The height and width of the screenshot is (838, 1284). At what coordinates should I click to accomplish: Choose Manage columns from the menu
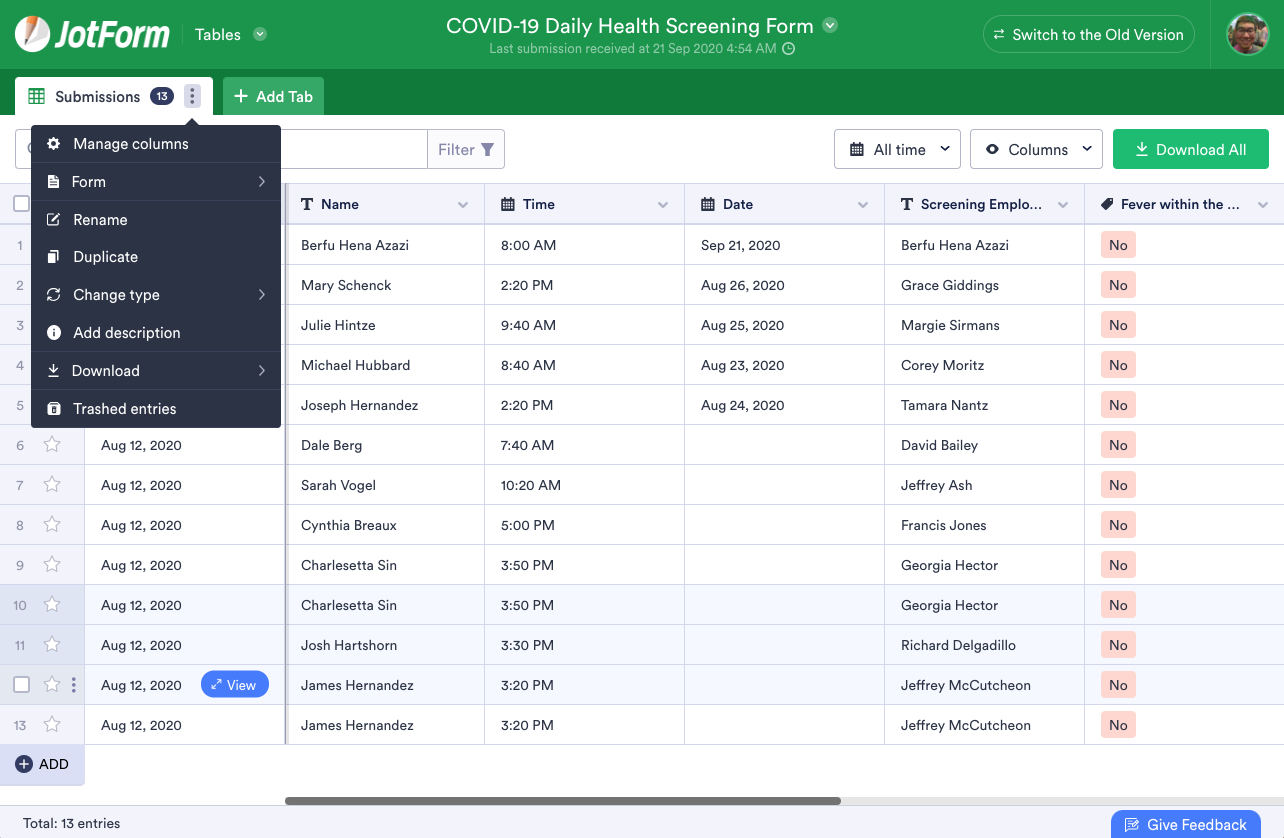156,144
